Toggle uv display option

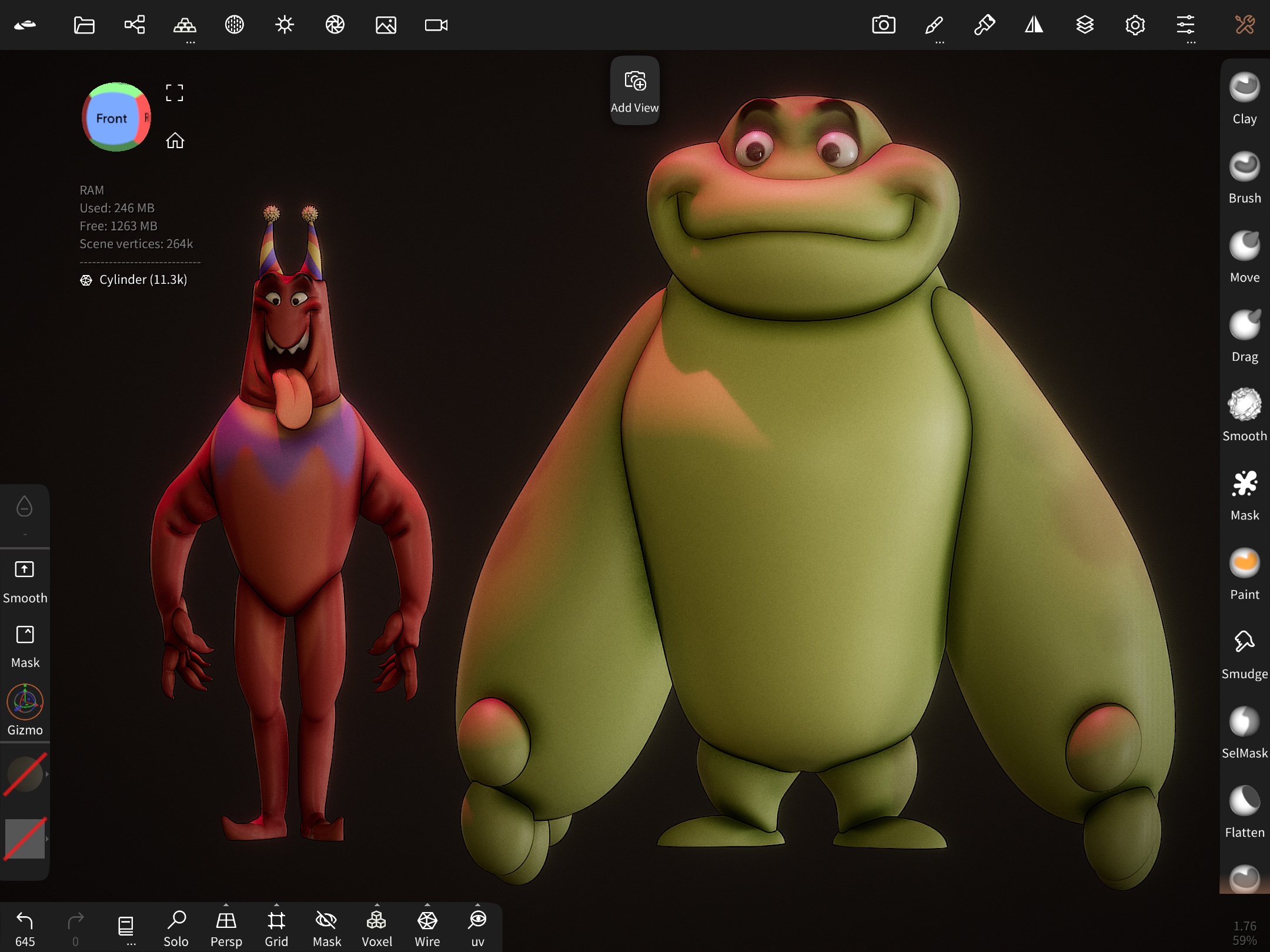[x=477, y=928]
